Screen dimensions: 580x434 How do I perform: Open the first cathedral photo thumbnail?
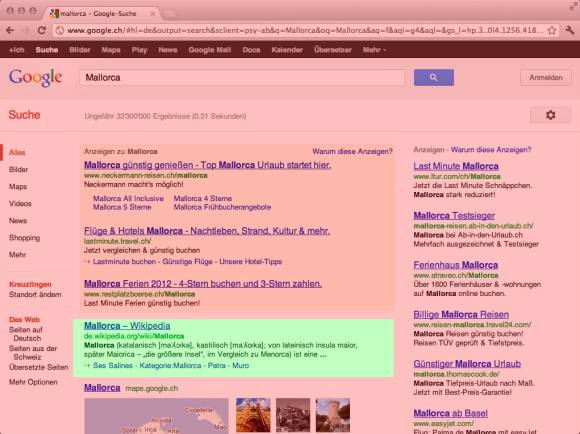click(253, 415)
